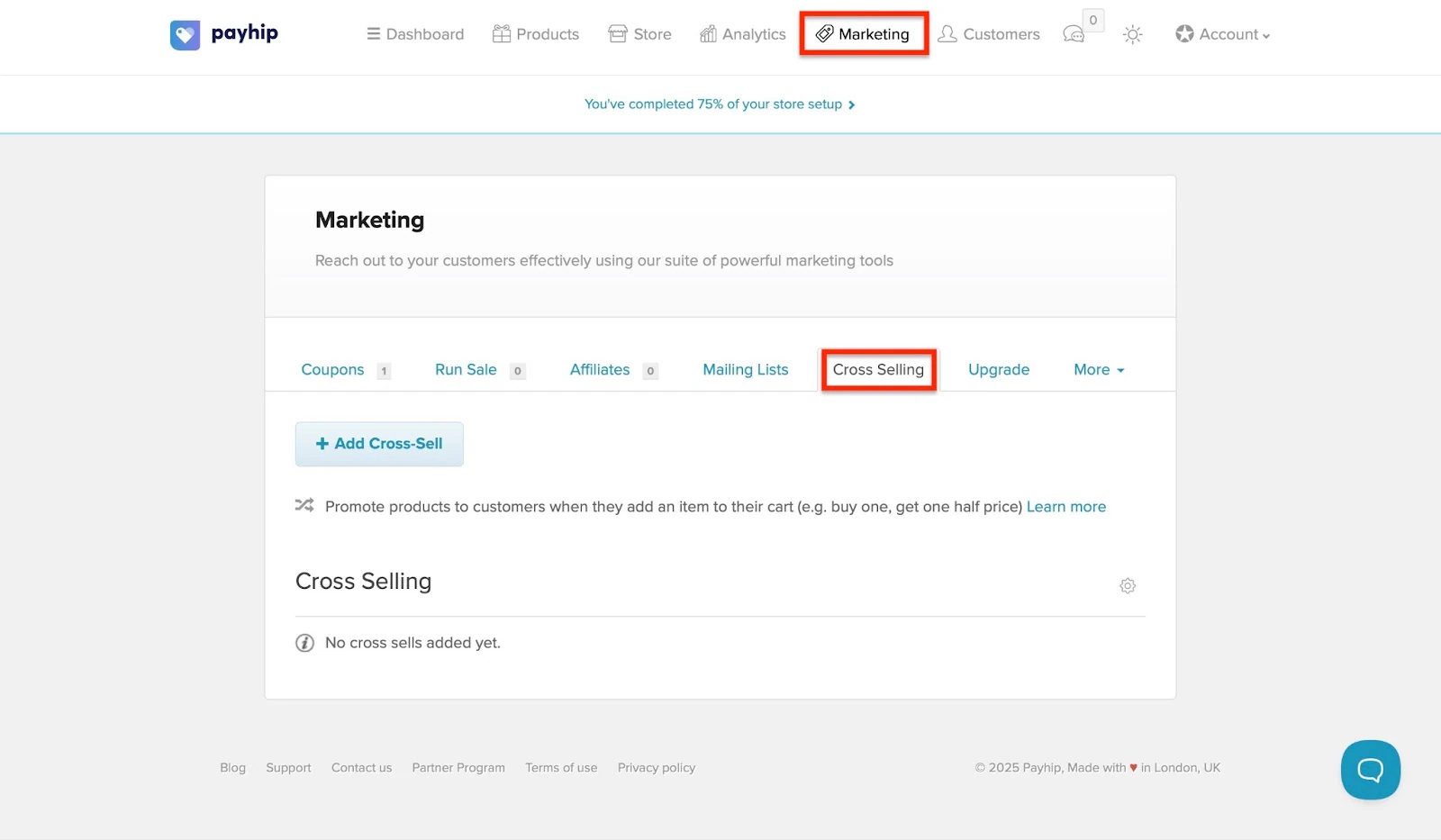This screenshot has height=840, width=1441.
Task: Open the Support footer link
Action: tap(288, 768)
